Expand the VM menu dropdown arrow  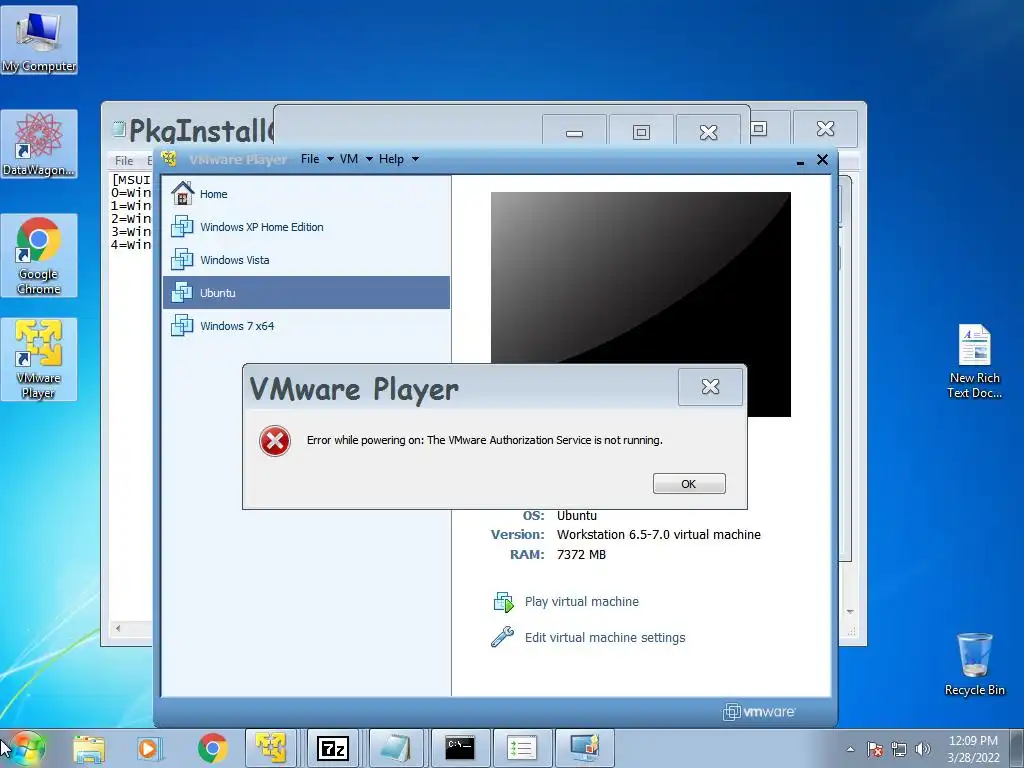tap(369, 159)
